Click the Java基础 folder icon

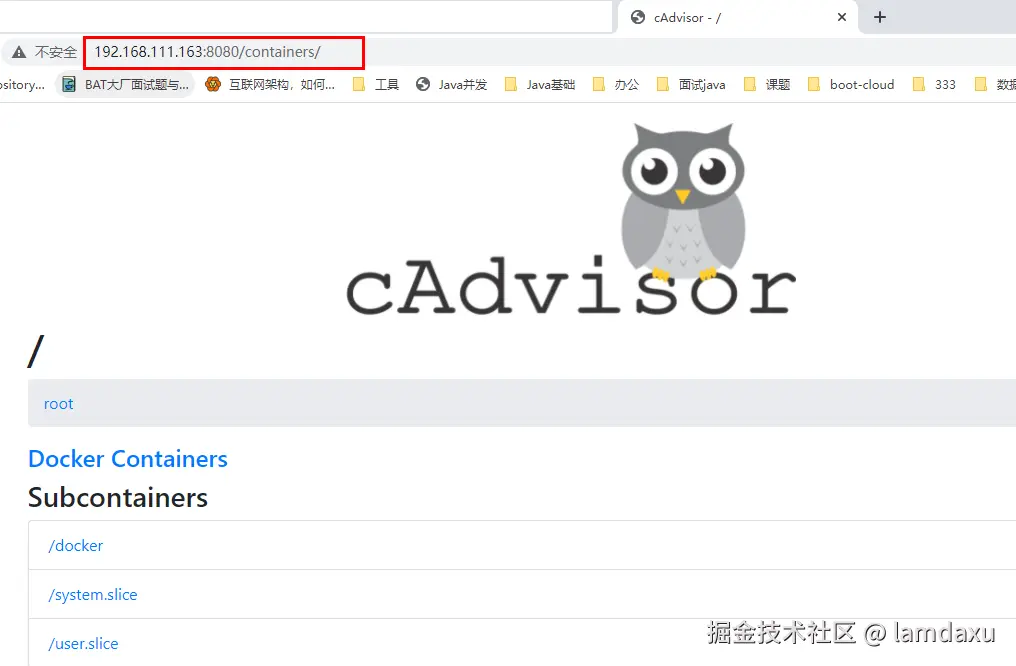(511, 84)
